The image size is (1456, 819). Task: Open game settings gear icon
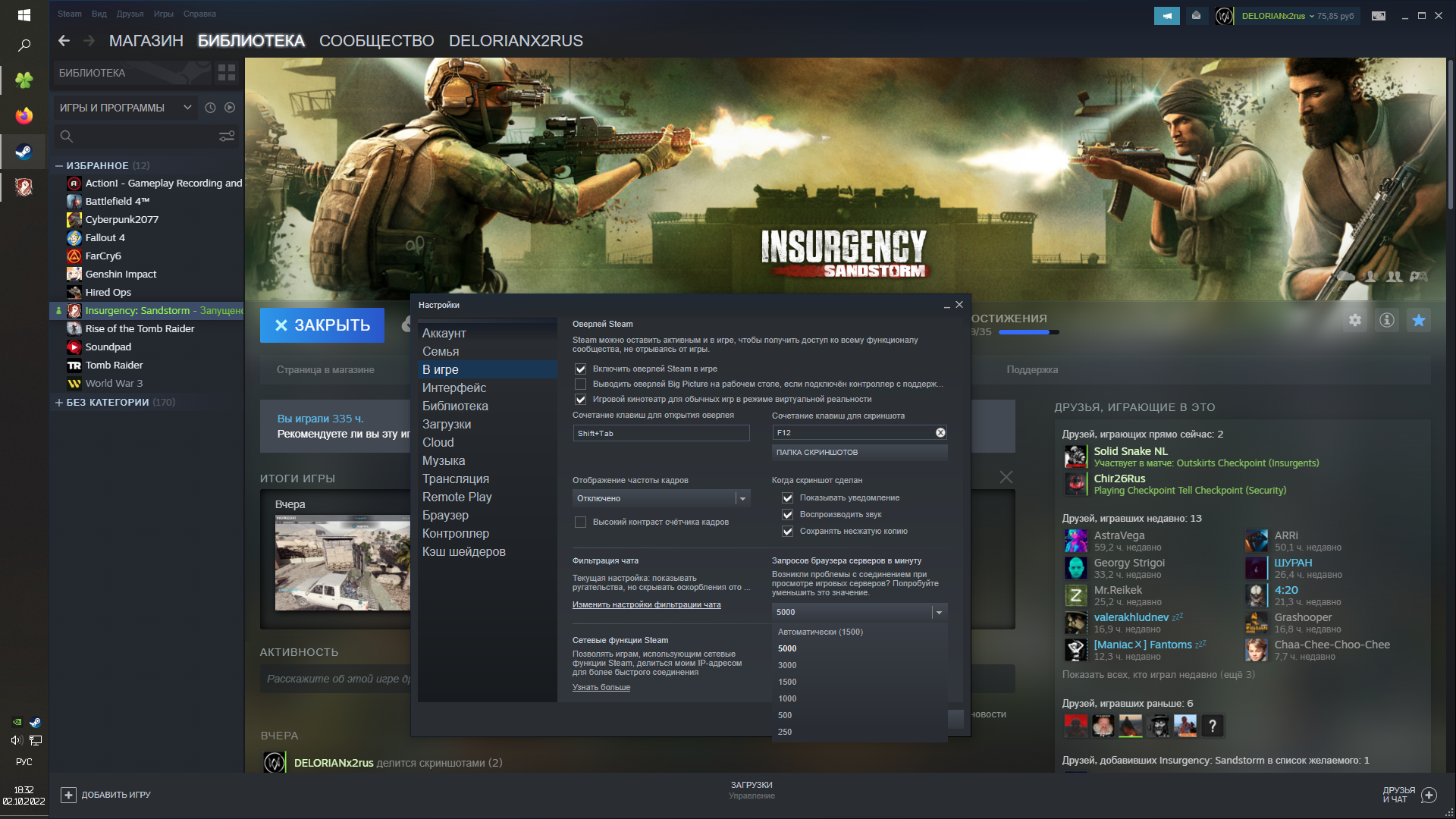point(1355,320)
